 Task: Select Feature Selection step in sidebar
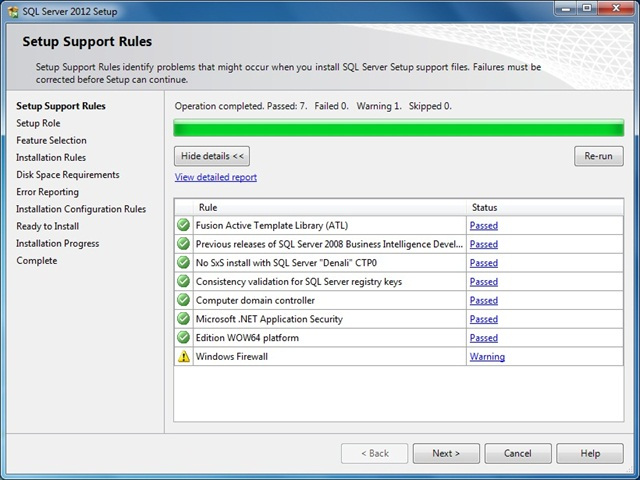coord(51,140)
